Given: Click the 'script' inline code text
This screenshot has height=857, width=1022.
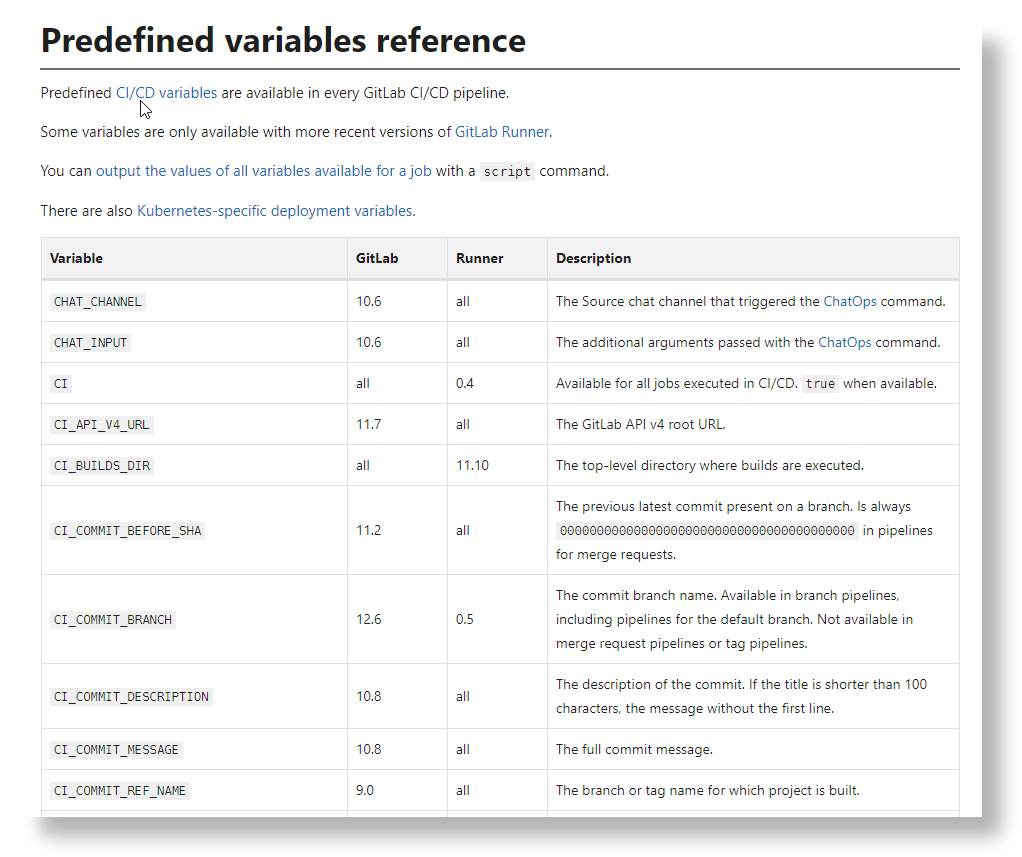Looking at the screenshot, I should (508, 171).
